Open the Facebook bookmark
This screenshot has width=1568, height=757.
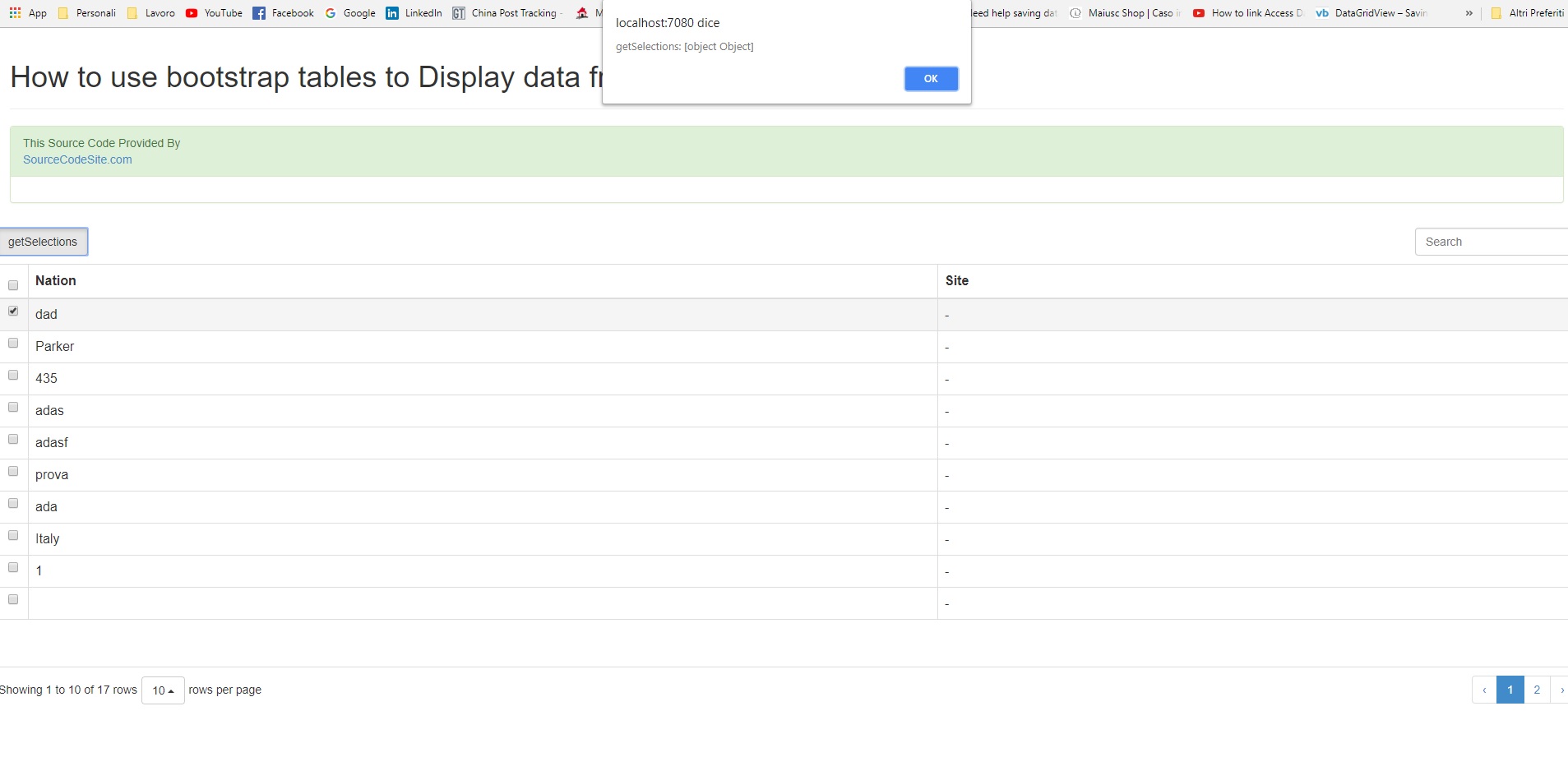tap(283, 13)
